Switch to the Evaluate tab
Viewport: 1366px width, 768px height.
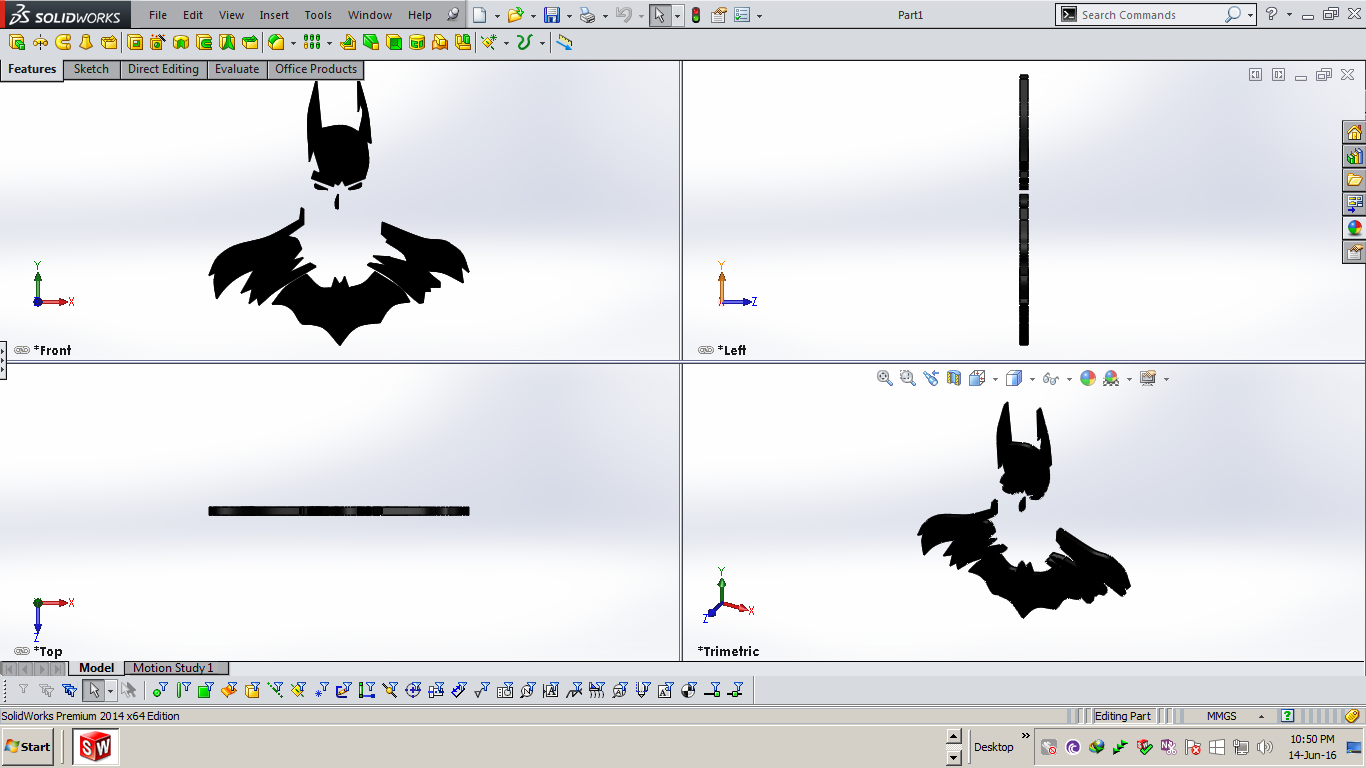pos(237,69)
